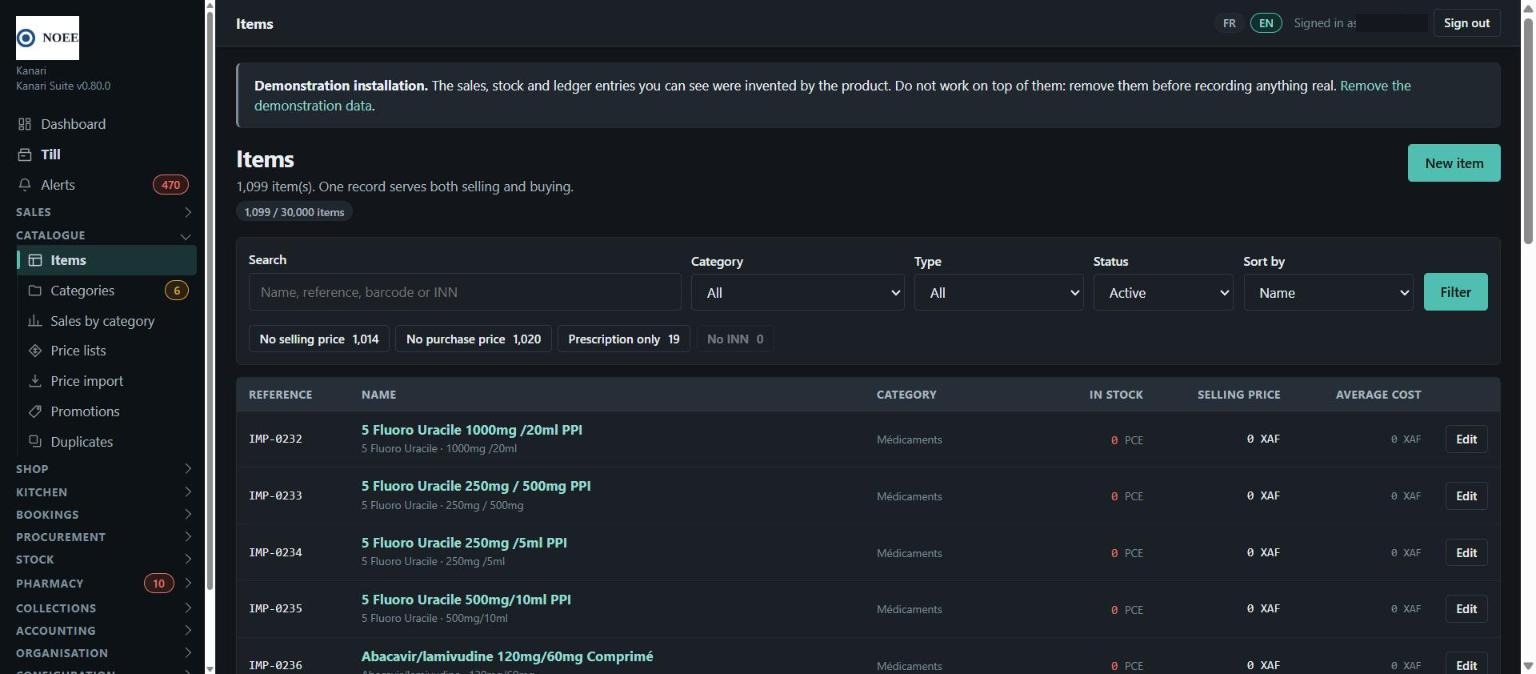Click the Price import download icon
Image resolution: width=1536 pixels, height=674 pixels.
35,381
